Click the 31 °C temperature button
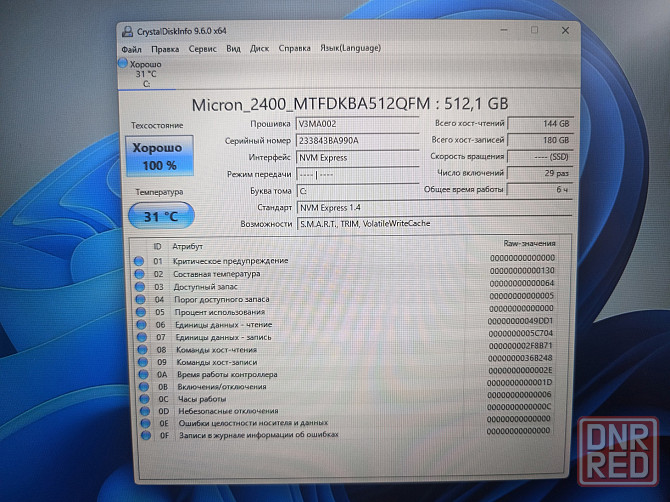The height and width of the screenshot is (502, 670). click(x=161, y=216)
